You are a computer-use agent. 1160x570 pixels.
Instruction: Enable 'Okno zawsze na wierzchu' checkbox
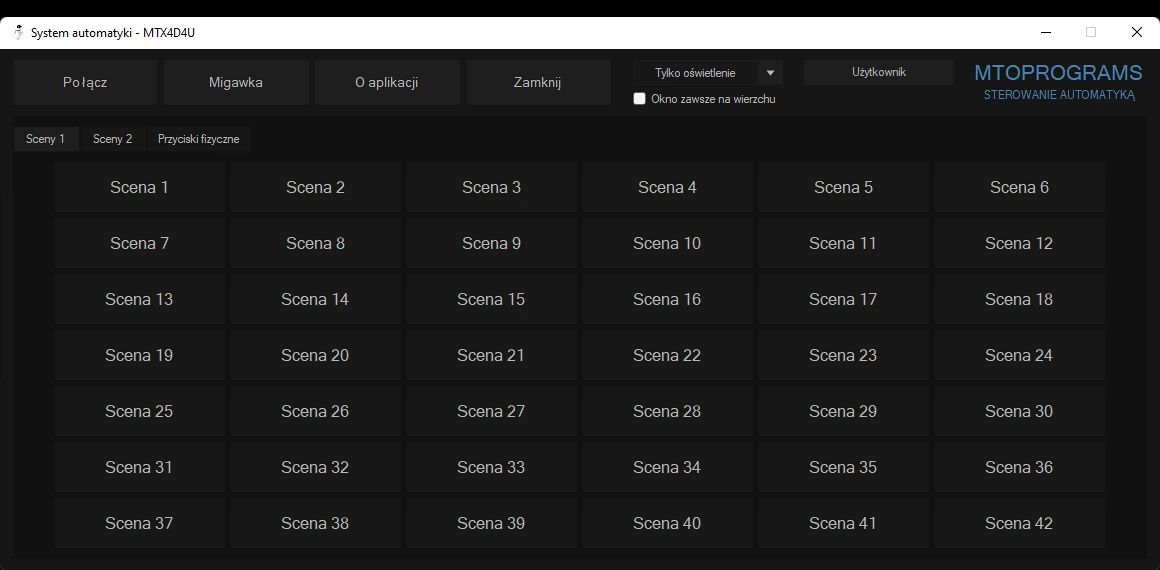pyautogui.click(x=640, y=98)
